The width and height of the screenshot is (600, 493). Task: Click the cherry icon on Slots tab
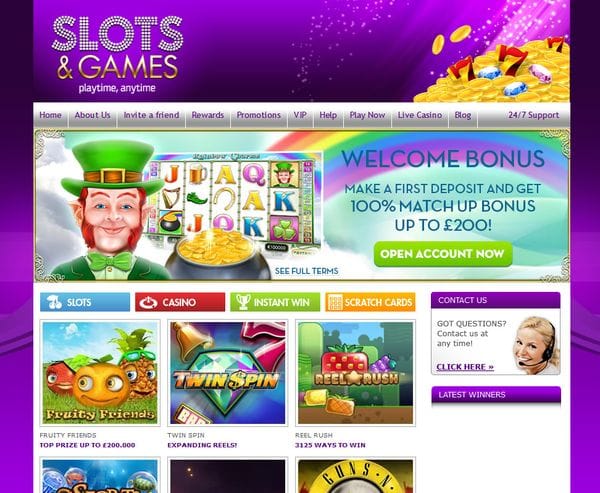[x=55, y=302]
